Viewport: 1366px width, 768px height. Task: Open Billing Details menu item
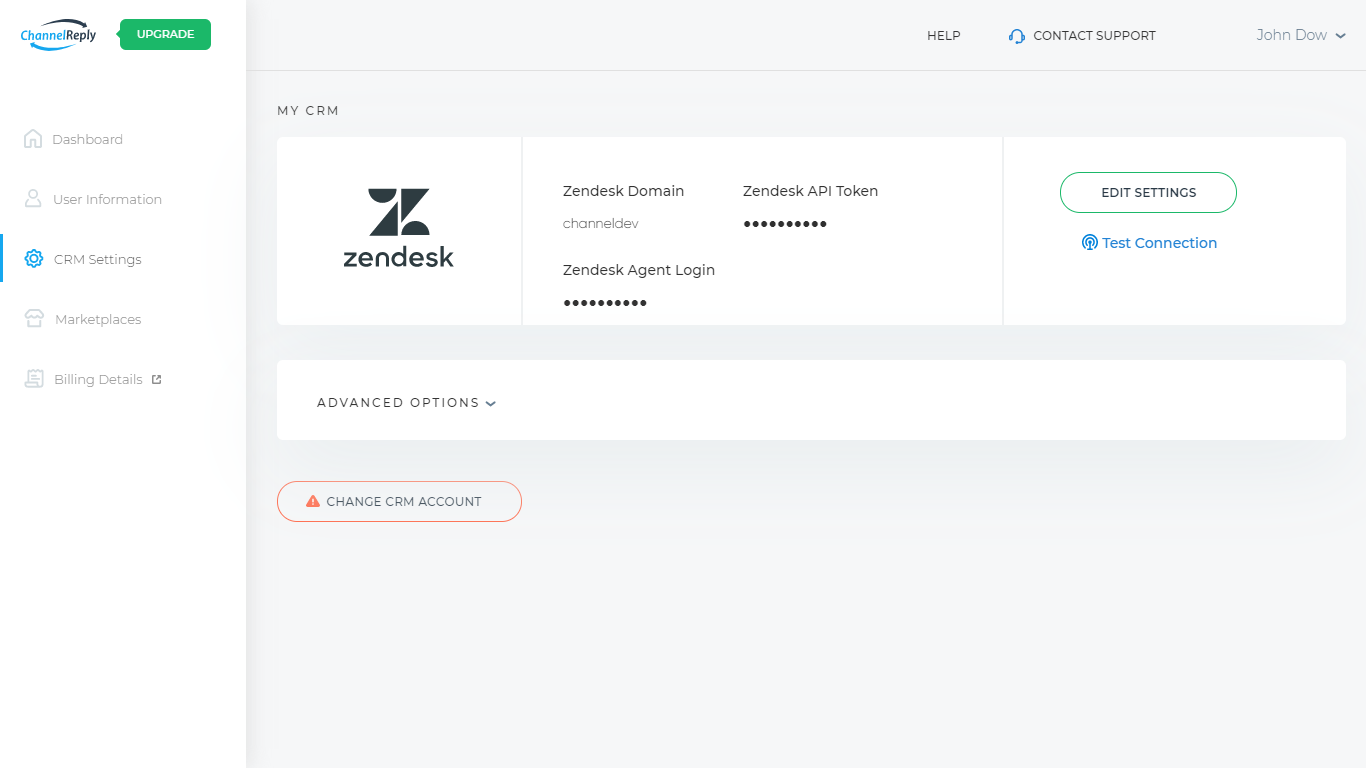(x=98, y=379)
